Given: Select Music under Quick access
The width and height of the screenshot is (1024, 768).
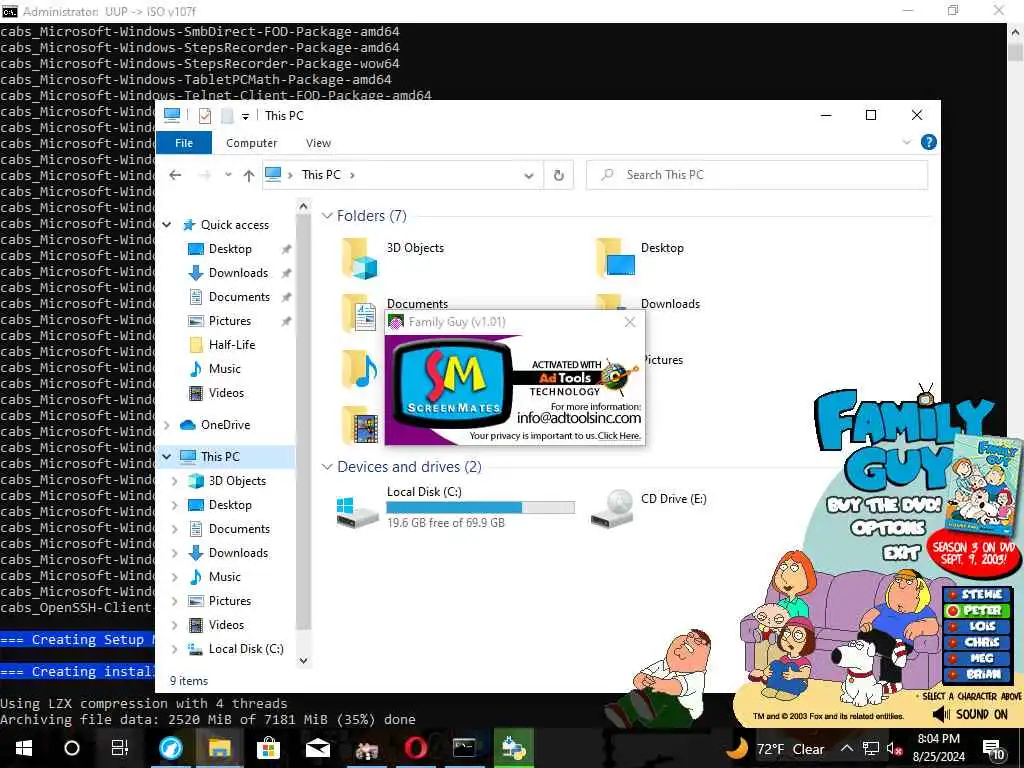Looking at the screenshot, I should [225, 369].
